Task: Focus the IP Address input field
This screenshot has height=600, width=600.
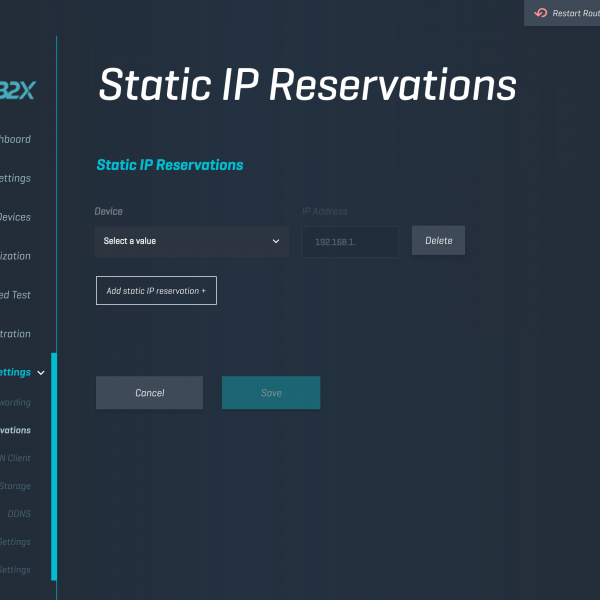Action: [x=350, y=242]
